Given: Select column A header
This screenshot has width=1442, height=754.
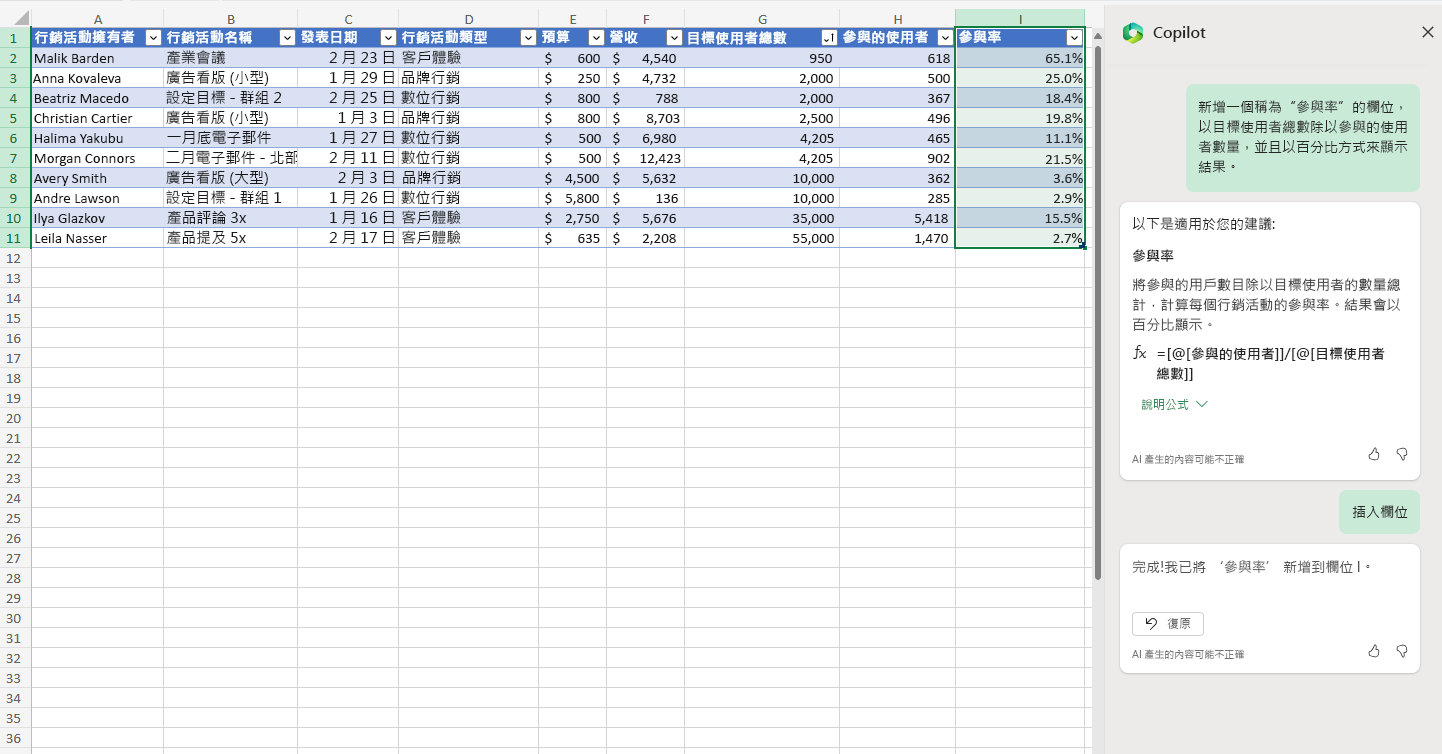Looking at the screenshot, I should coord(97,19).
